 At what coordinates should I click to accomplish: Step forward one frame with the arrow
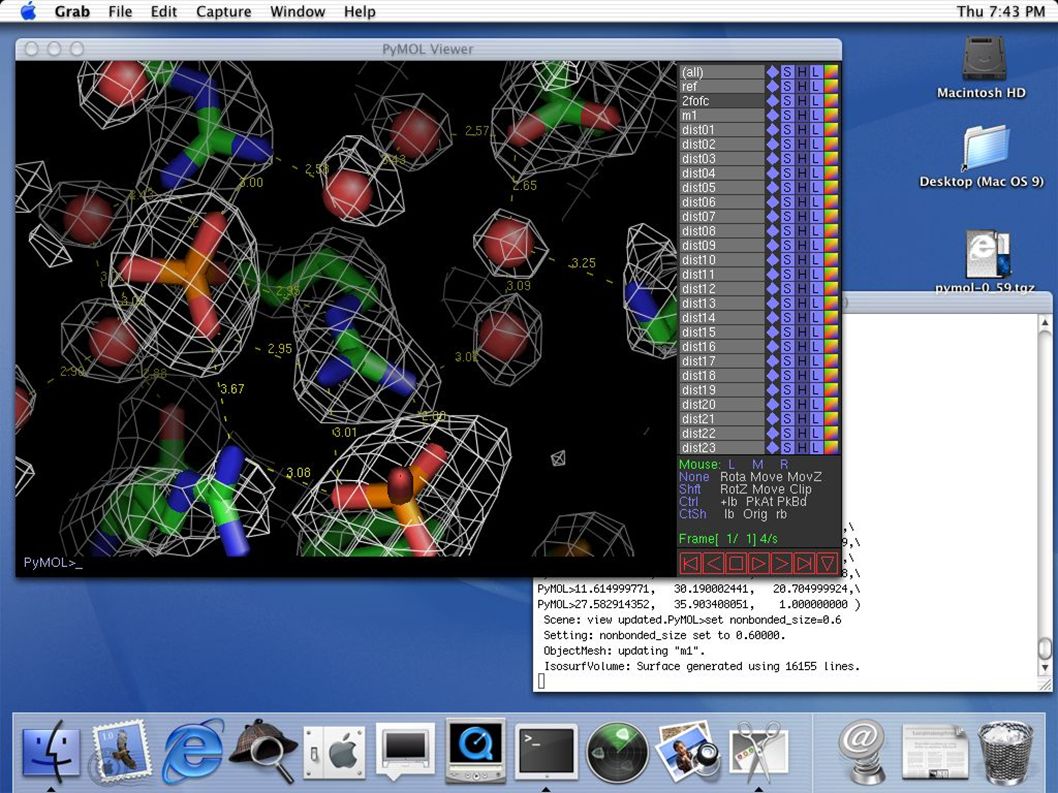[781, 563]
